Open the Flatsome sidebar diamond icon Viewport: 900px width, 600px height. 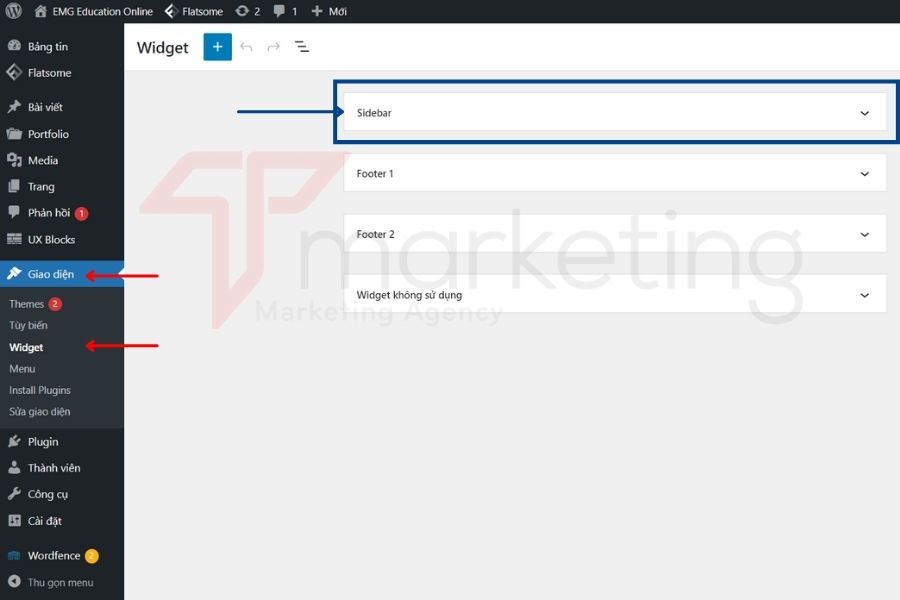tap(14, 72)
